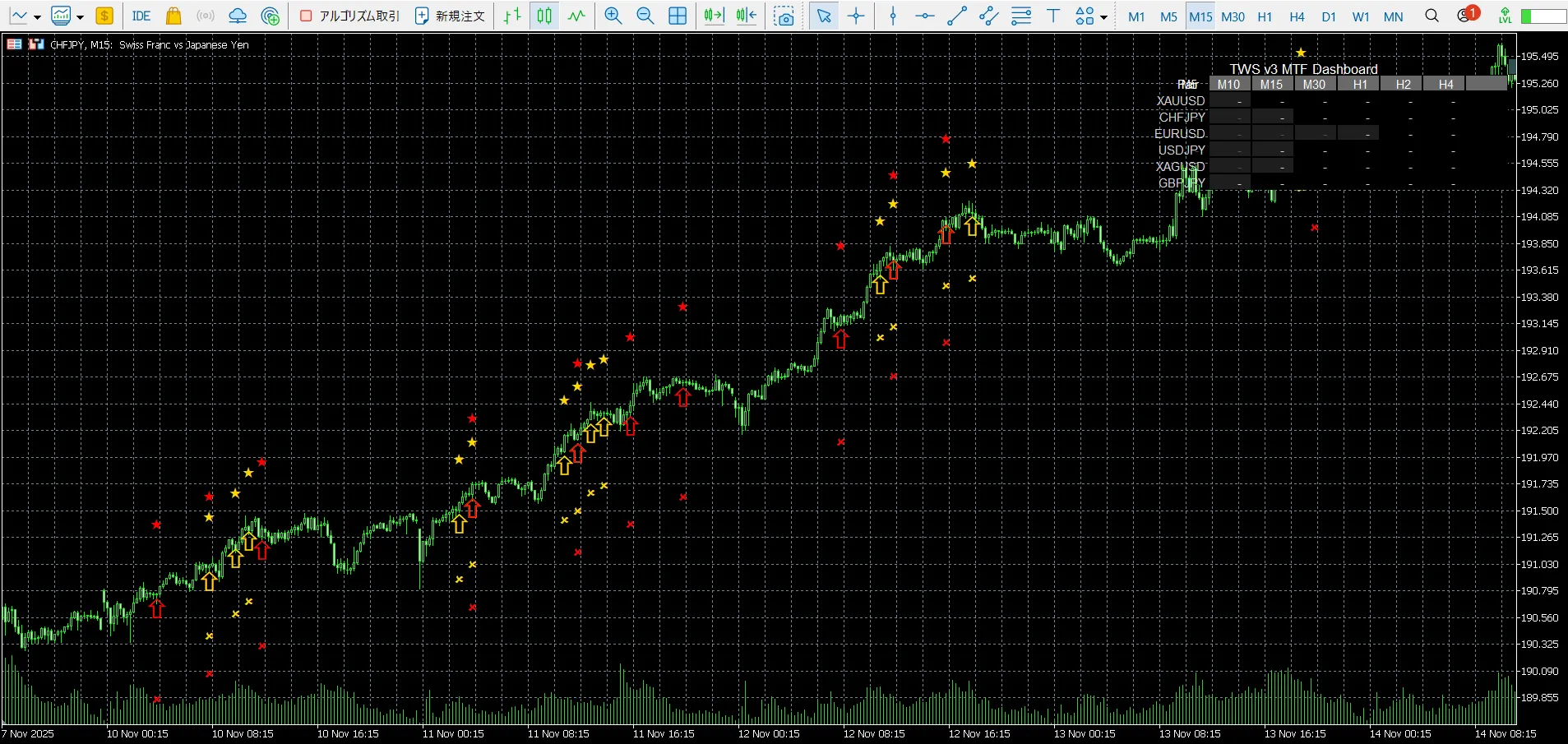Select the Fibonacci retracement tool
This screenshot has height=744, width=1568.
click(x=1021, y=16)
